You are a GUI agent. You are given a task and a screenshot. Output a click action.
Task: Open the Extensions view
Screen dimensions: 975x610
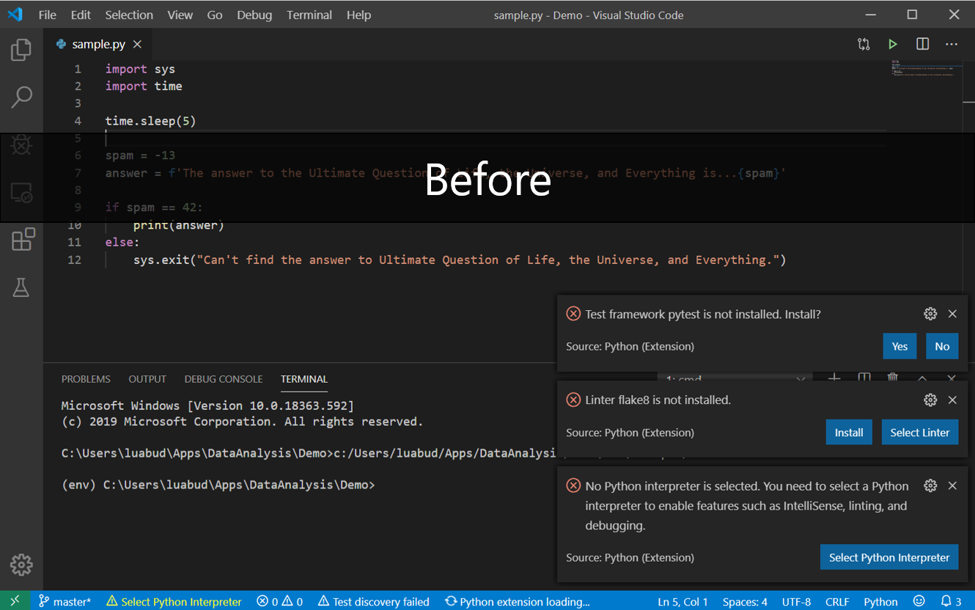21,240
